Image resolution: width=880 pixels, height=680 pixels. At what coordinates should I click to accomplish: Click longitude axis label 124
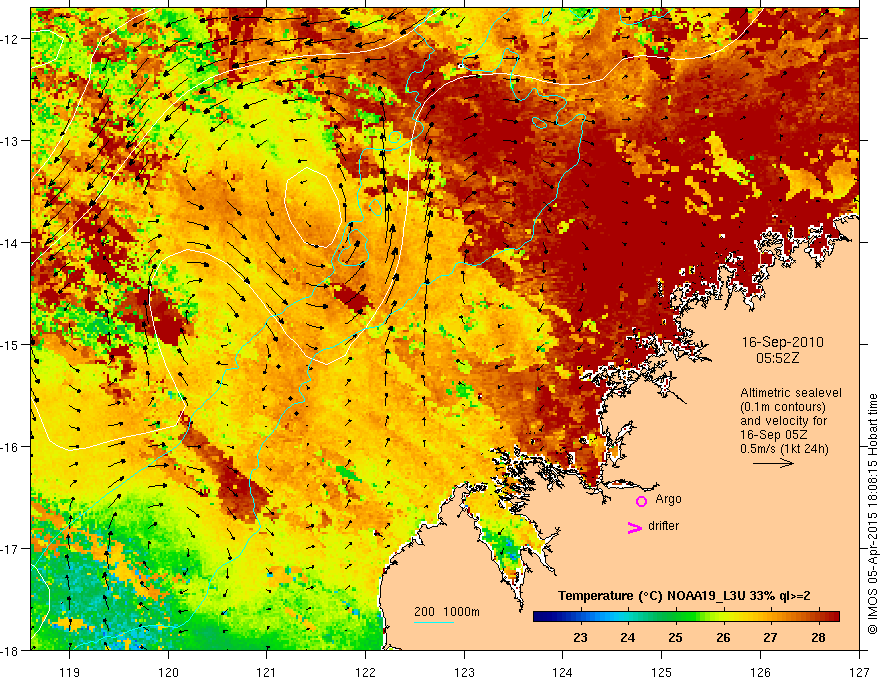tap(563, 672)
